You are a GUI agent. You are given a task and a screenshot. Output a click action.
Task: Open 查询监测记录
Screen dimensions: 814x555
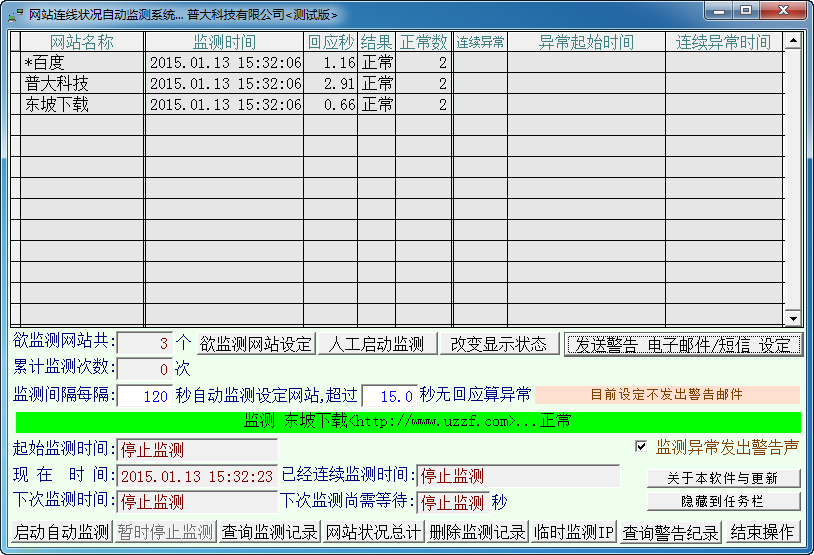(269, 532)
